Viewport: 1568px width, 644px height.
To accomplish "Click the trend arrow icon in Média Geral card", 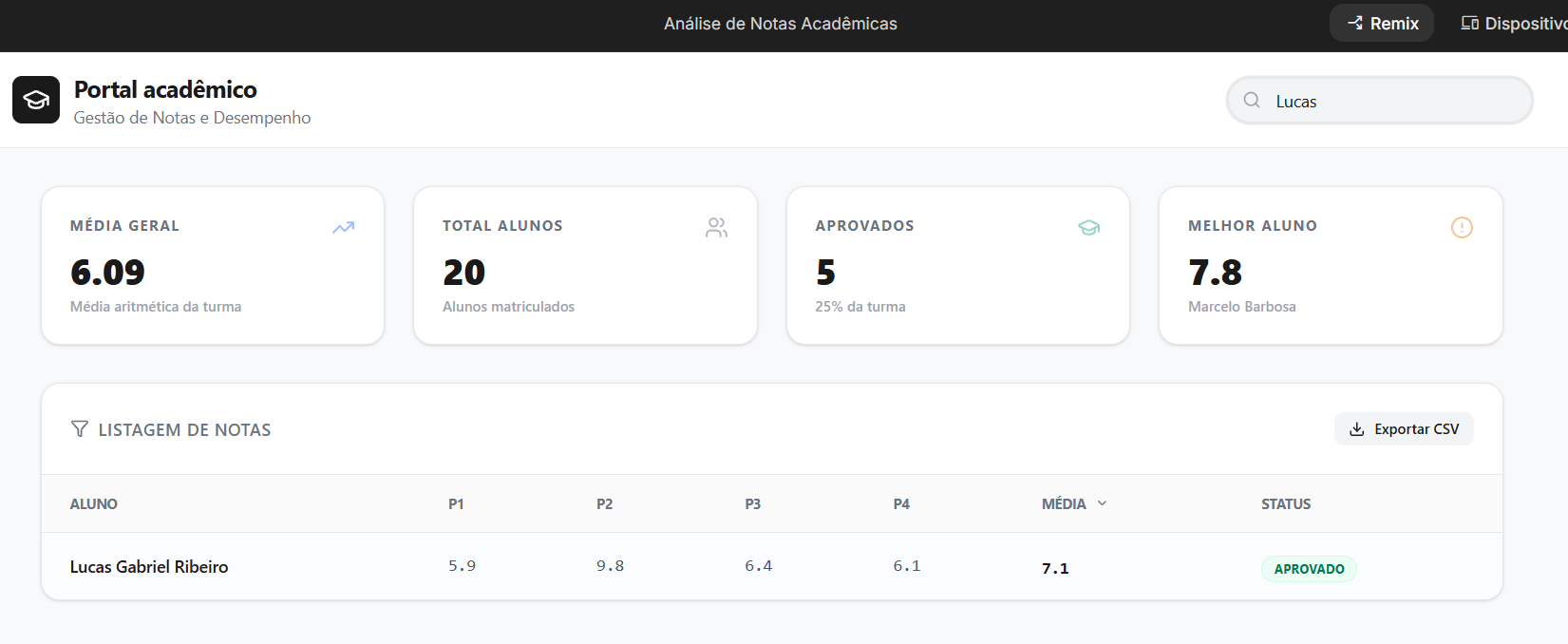I will point(344,227).
